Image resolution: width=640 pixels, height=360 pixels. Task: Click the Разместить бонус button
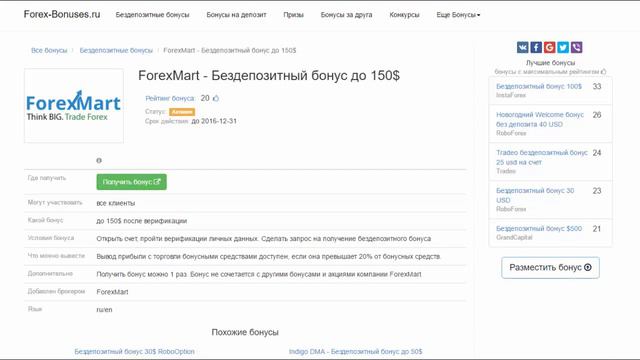point(550,267)
